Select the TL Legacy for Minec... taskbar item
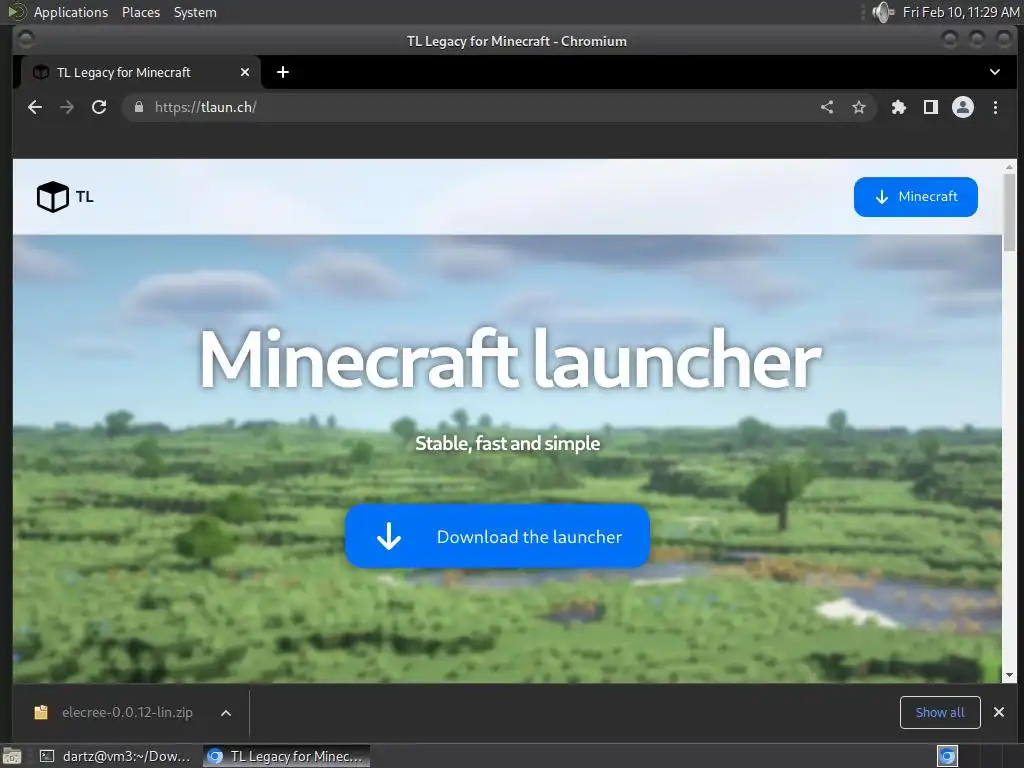The width and height of the screenshot is (1024, 768). [286, 756]
